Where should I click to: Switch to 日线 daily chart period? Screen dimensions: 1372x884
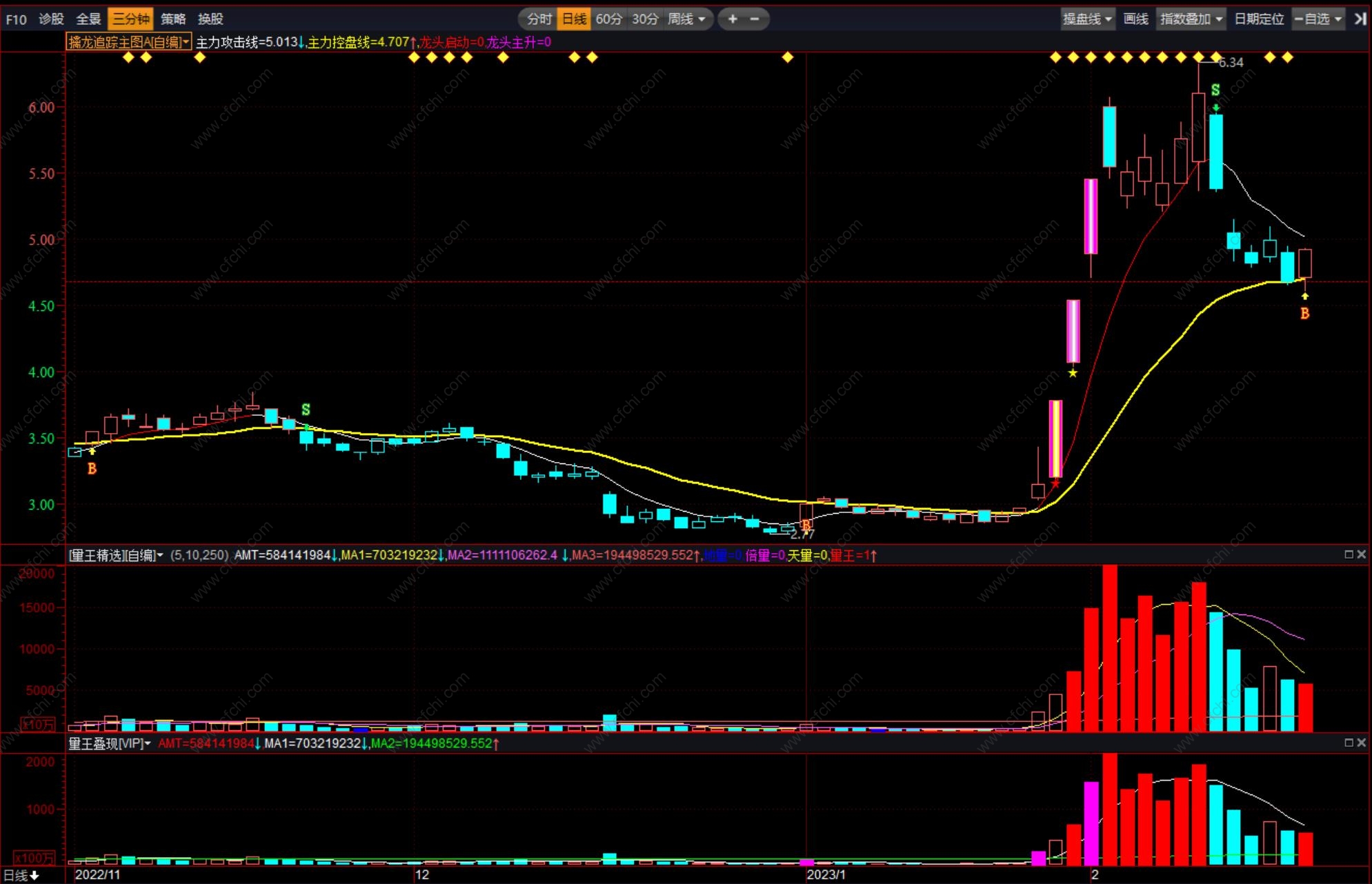click(x=574, y=19)
